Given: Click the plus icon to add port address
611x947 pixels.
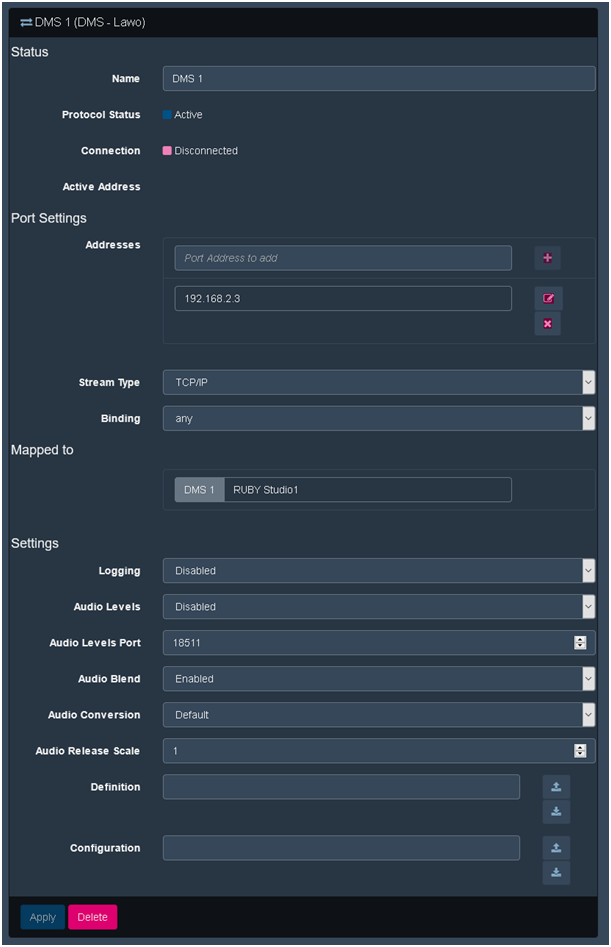Looking at the screenshot, I should pyautogui.click(x=547, y=258).
